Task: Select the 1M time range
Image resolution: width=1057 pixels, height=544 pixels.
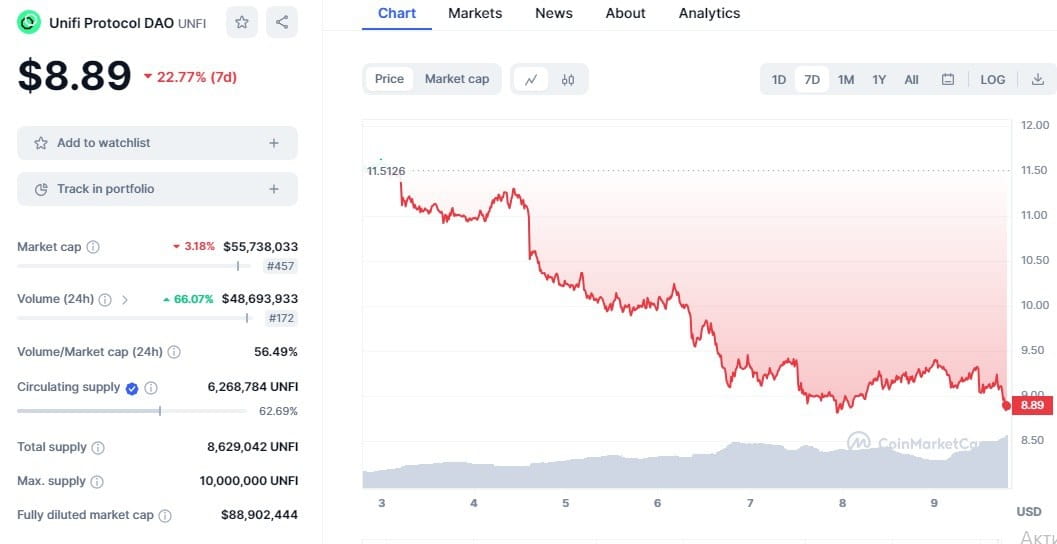Action: coord(846,80)
